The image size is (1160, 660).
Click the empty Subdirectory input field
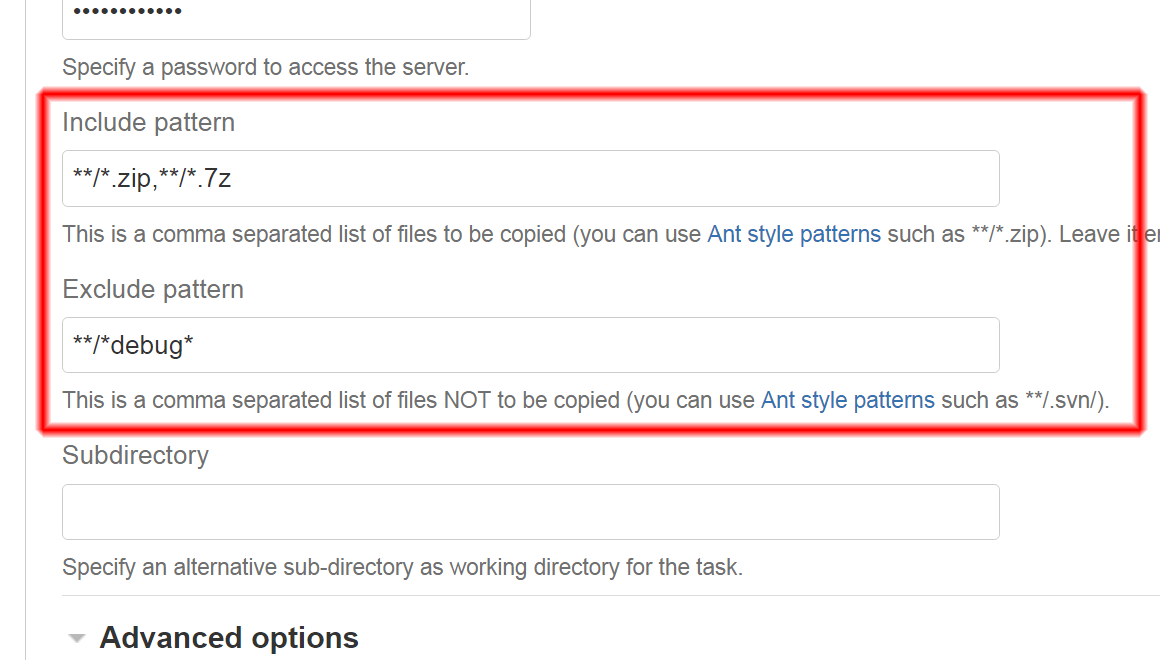(530, 512)
